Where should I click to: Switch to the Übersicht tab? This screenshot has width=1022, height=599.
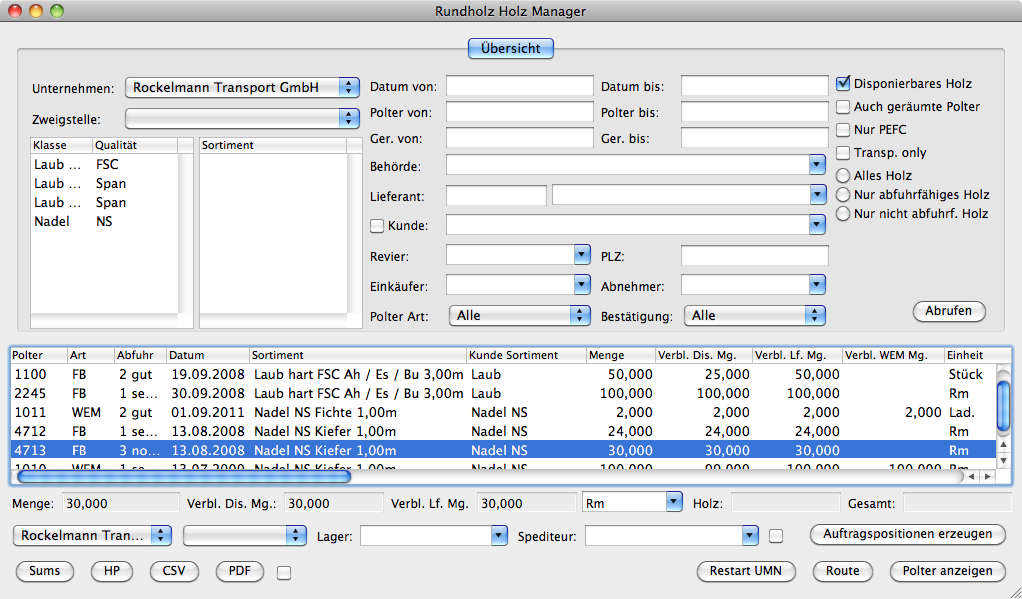click(510, 48)
